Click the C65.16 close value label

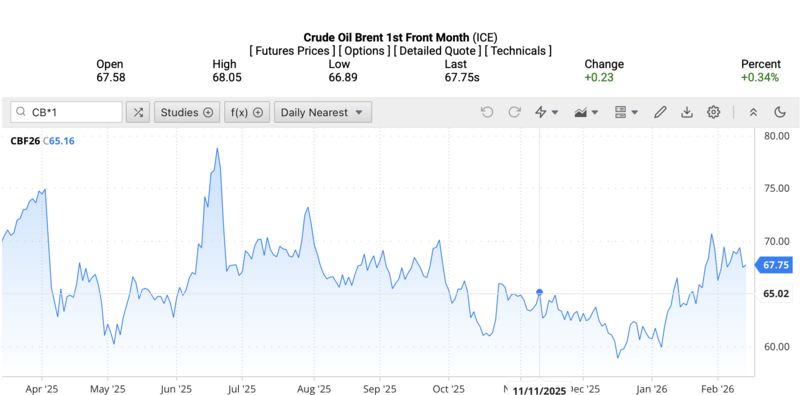(59, 141)
